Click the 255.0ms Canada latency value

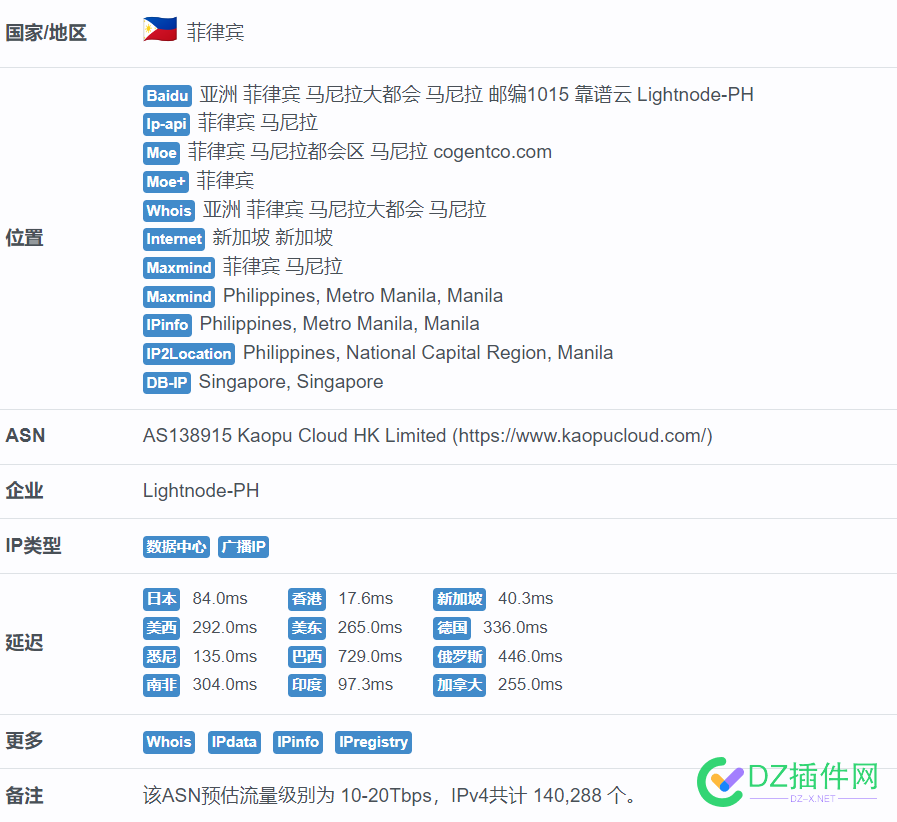pos(530,685)
